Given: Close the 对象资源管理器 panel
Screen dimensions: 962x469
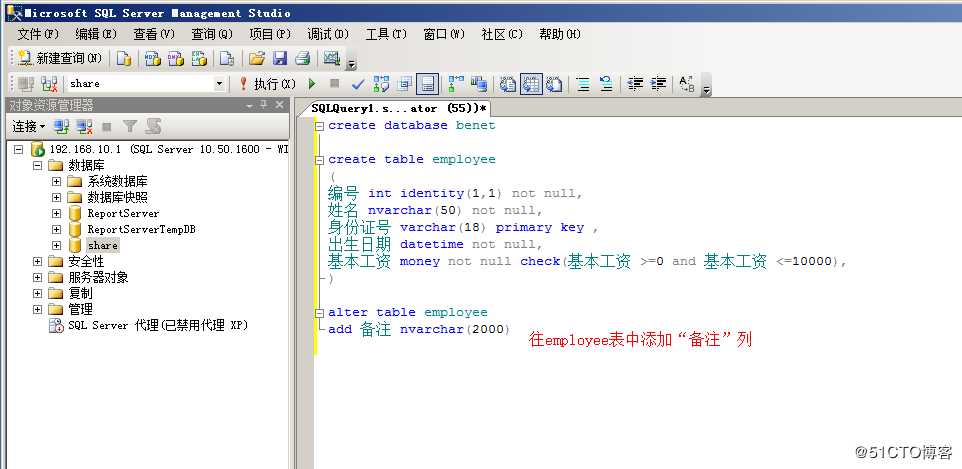Looking at the screenshot, I should (279, 106).
